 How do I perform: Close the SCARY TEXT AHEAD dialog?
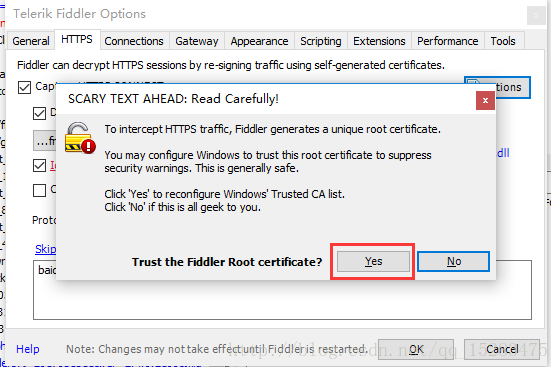point(485,100)
